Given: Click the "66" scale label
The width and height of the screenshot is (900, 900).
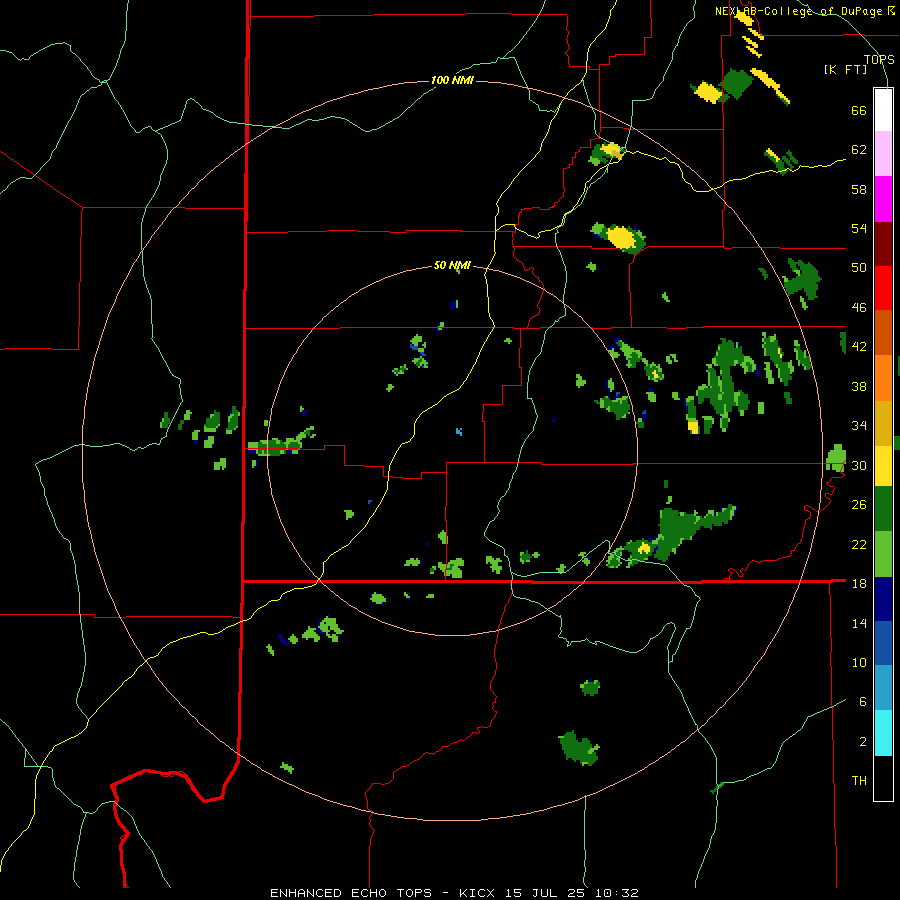Looking at the screenshot, I should pyautogui.click(x=859, y=111).
